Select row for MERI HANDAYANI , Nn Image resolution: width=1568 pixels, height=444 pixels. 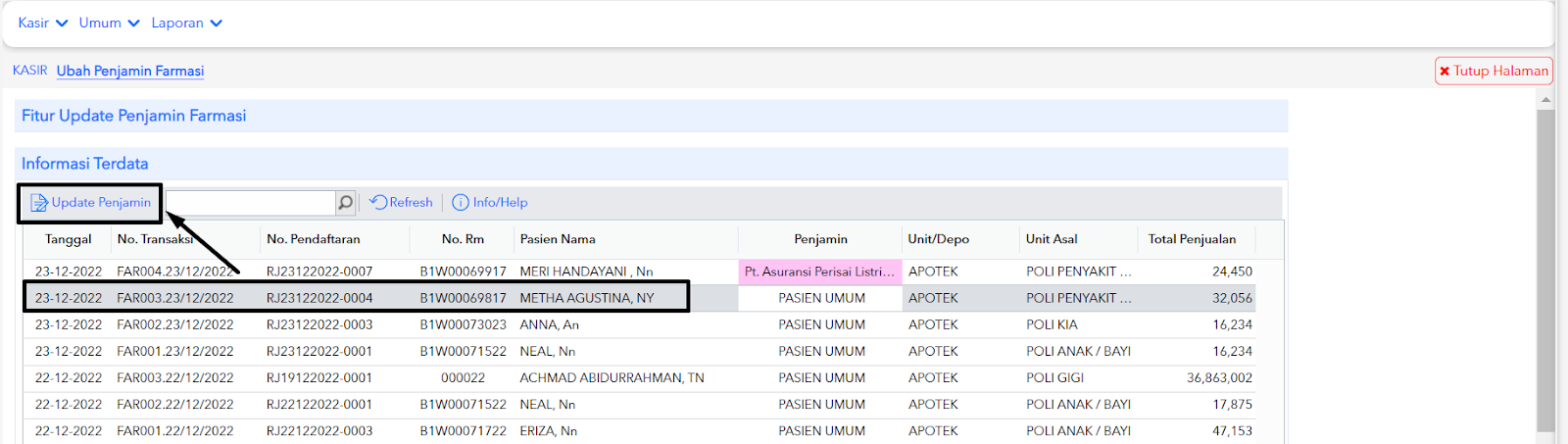[x=640, y=271]
